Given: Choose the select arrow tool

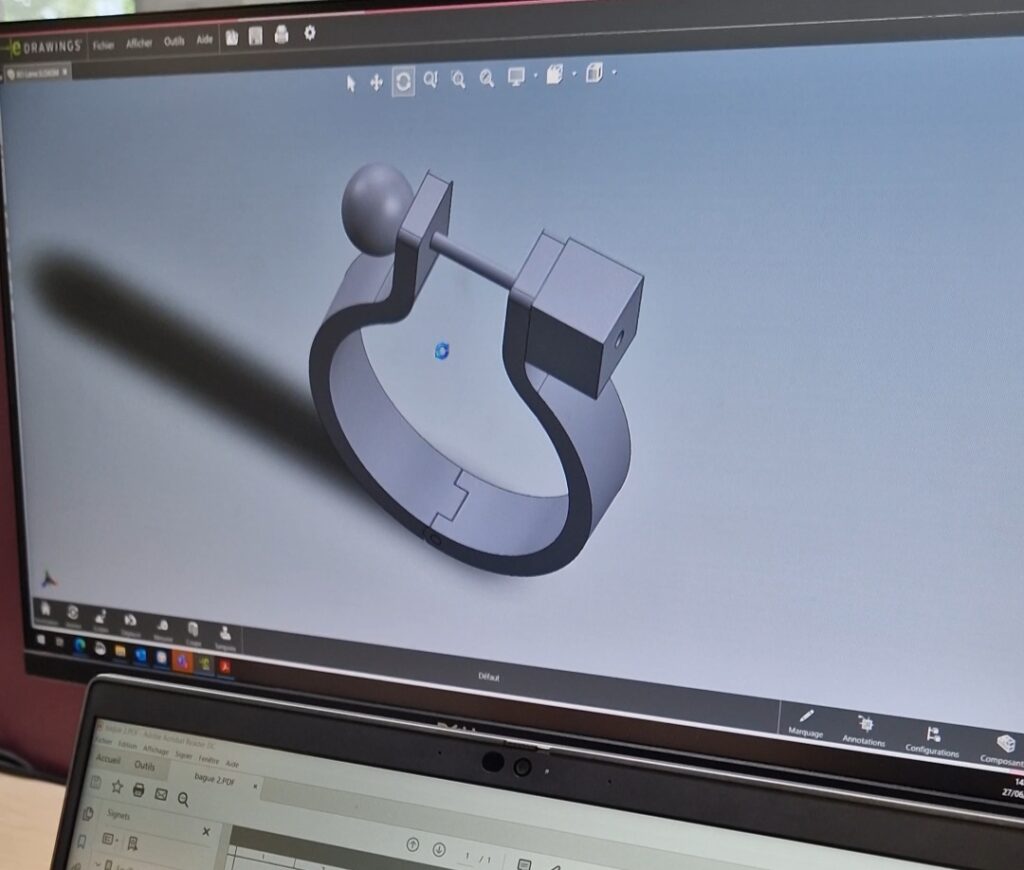Looking at the screenshot, I should point(351,84).
